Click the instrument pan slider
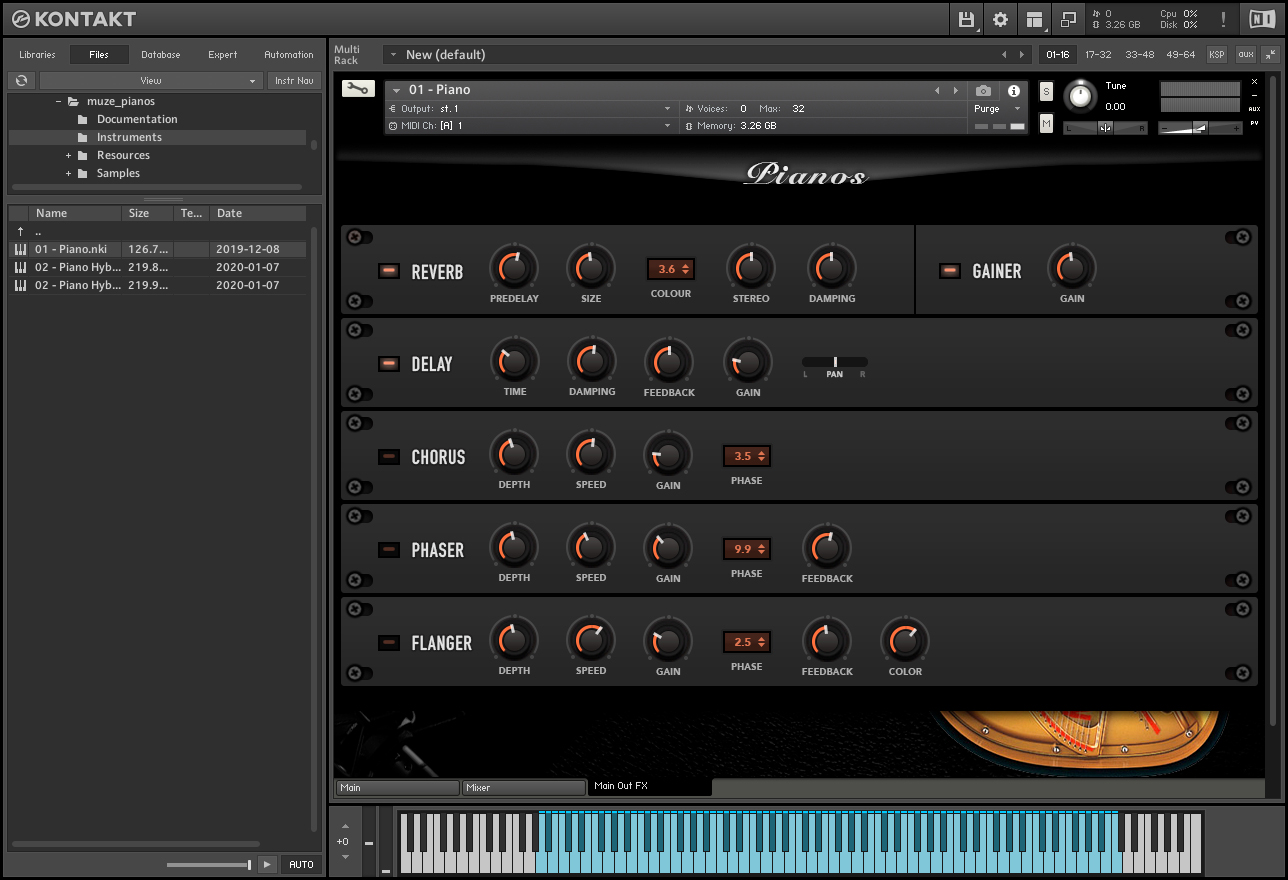Screen dimensions: 1288x880 click(x=1105, y=127)
